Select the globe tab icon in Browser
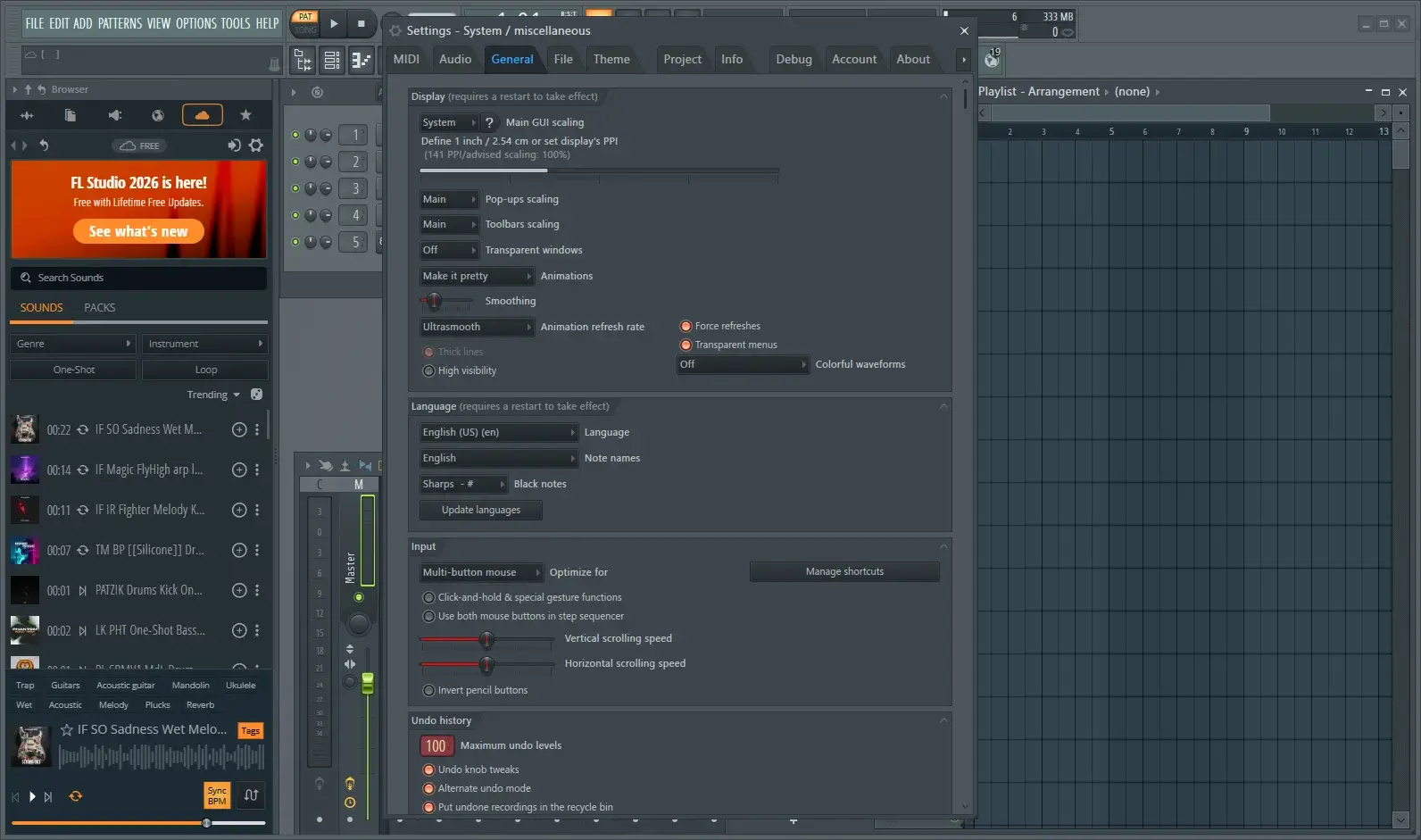The image size is (1421, 840). 158,115
